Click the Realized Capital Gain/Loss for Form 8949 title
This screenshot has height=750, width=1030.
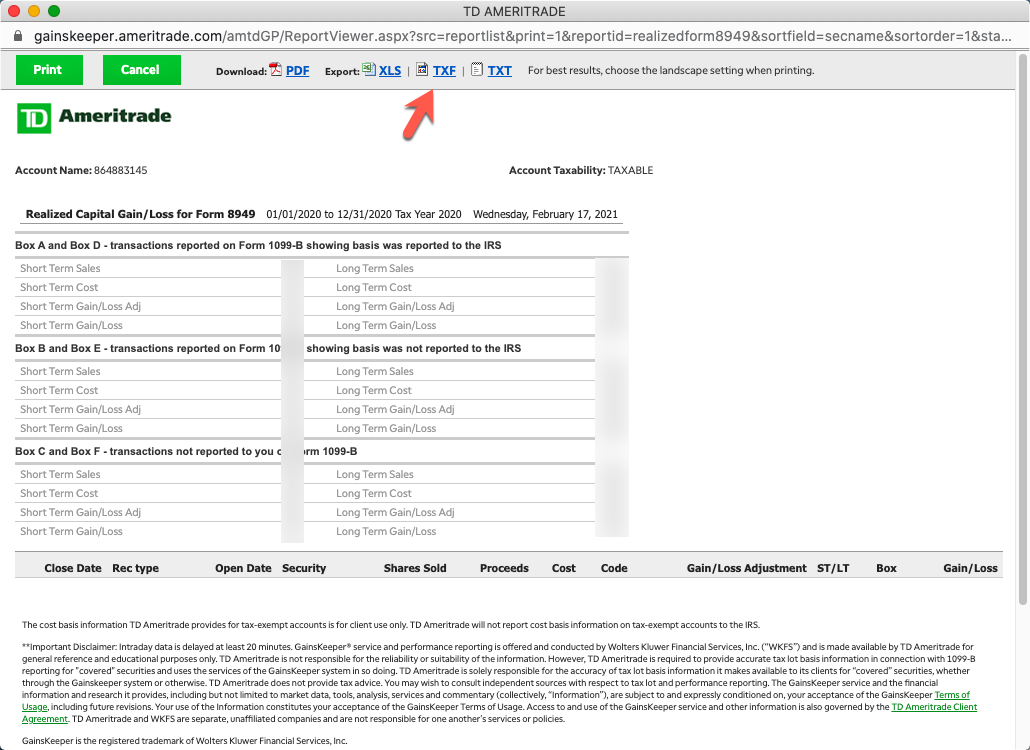coord(141,214)
